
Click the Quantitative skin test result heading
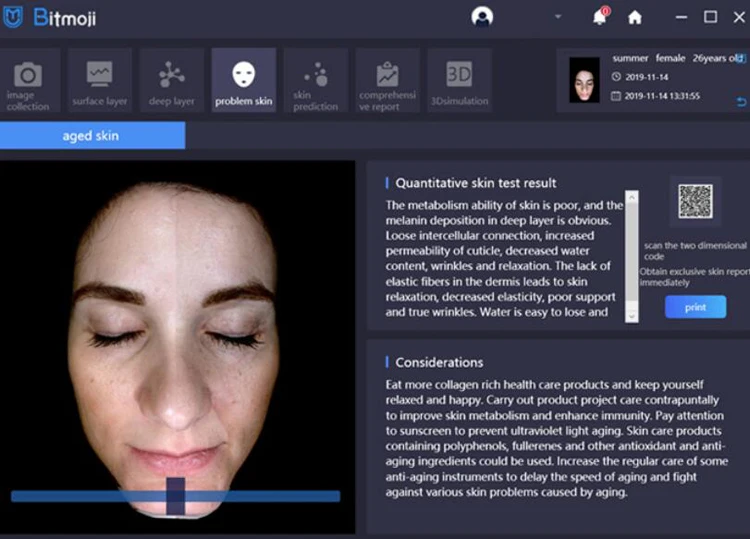pyautogui.click(x=475, y=183)
